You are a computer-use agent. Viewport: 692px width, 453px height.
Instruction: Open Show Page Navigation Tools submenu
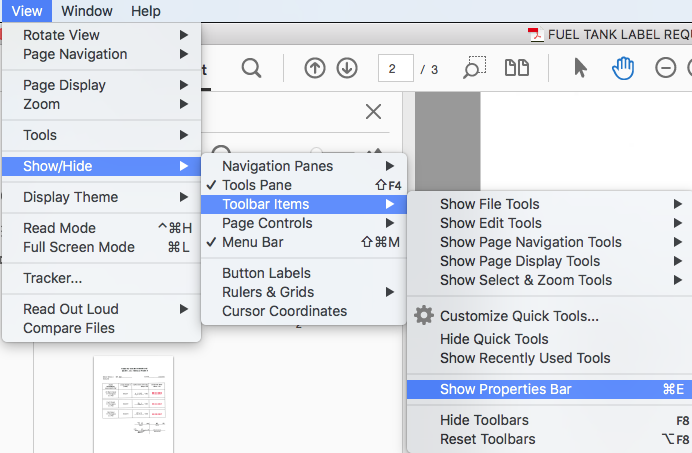(549, 242)
